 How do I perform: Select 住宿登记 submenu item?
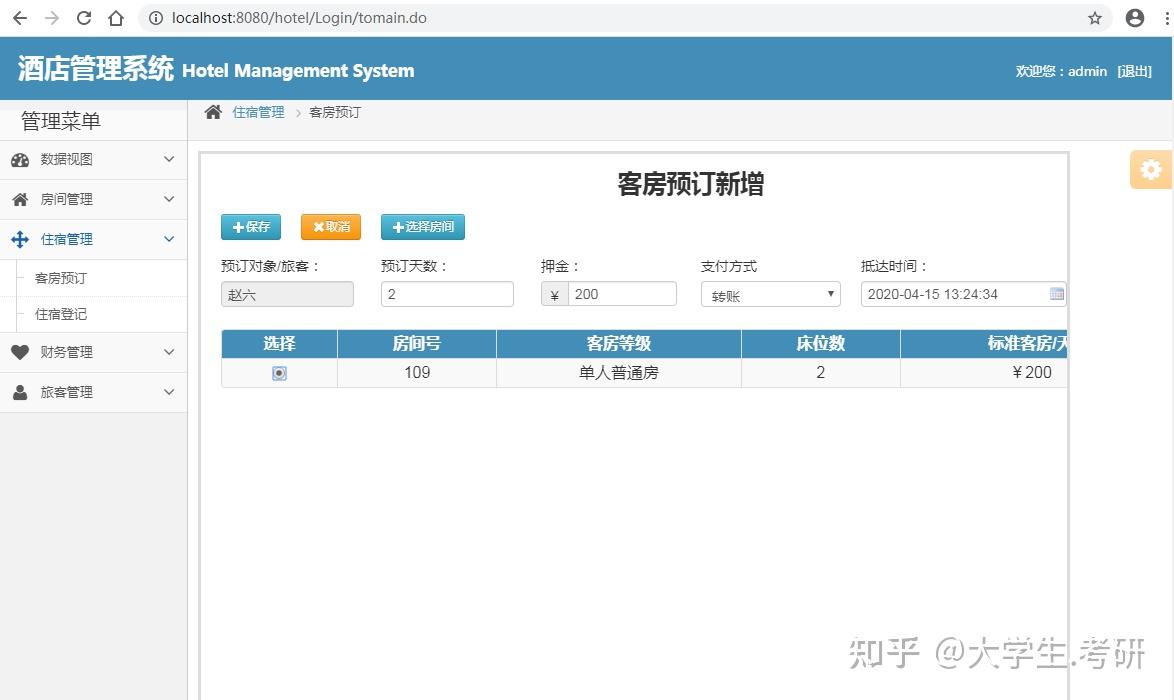point(61,314)
